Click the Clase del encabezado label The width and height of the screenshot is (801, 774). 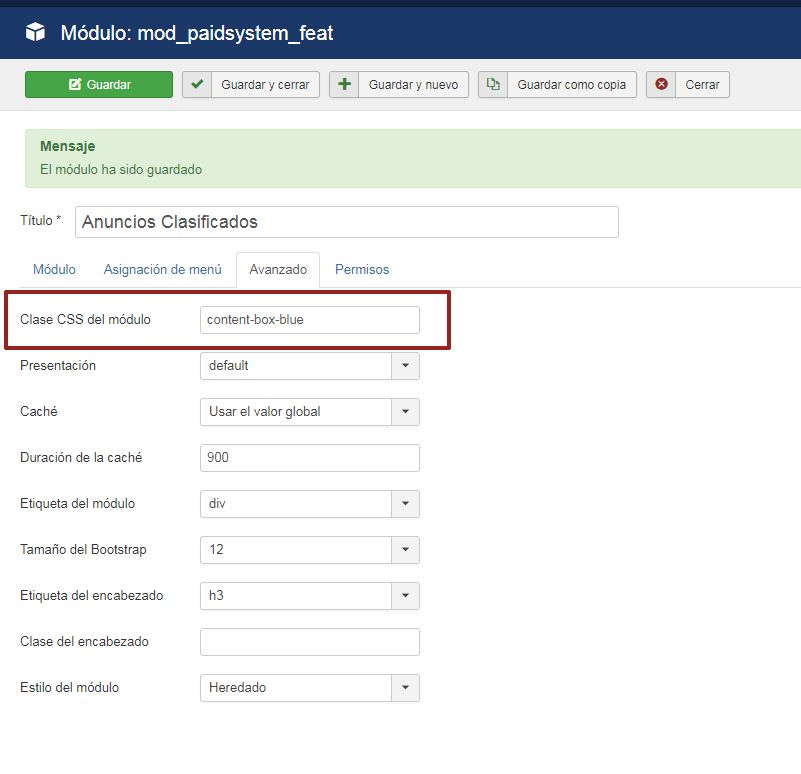(x=84, y=641)
